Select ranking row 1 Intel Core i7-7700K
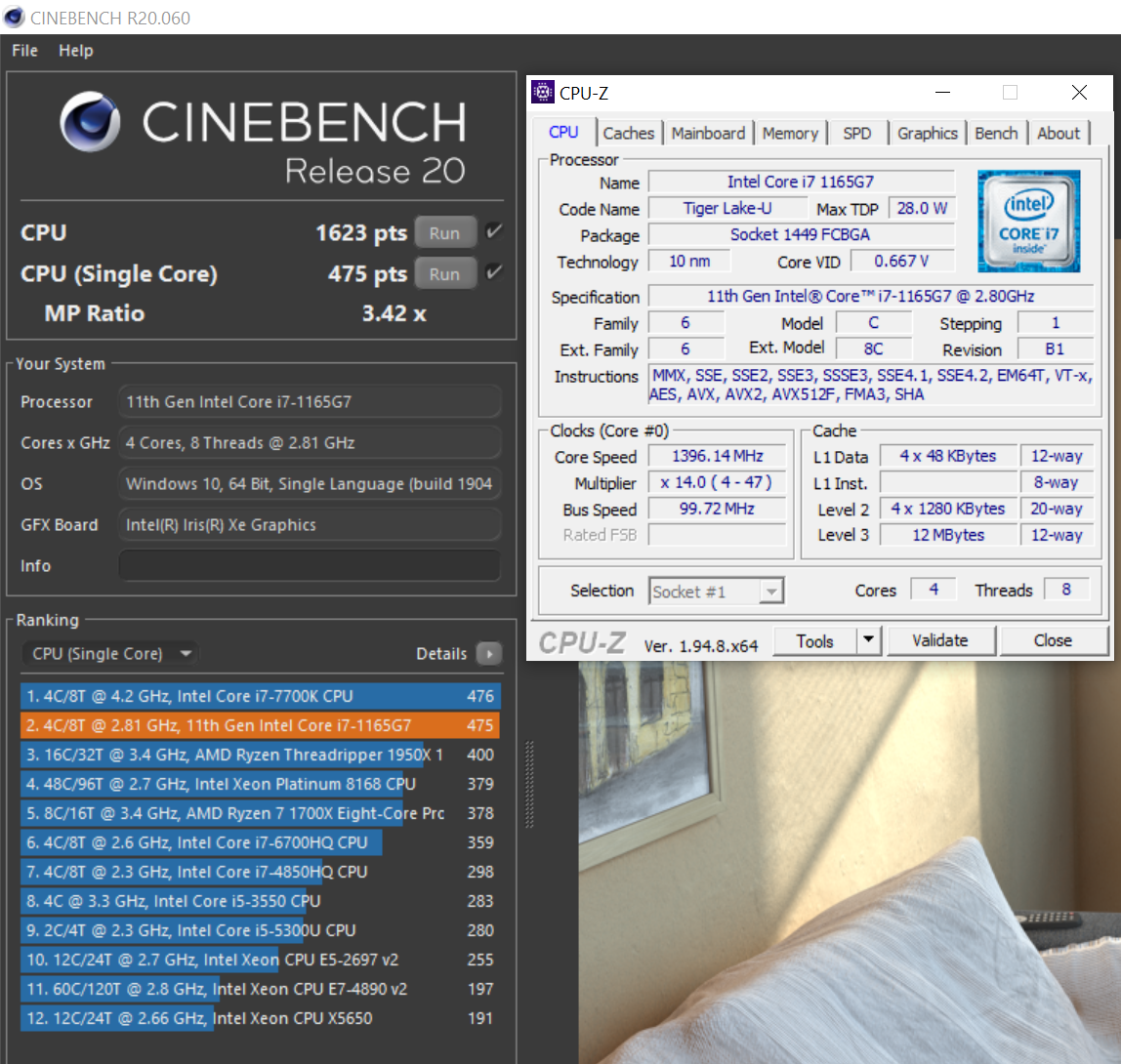 pyautogui.click(x=260, y=696)
